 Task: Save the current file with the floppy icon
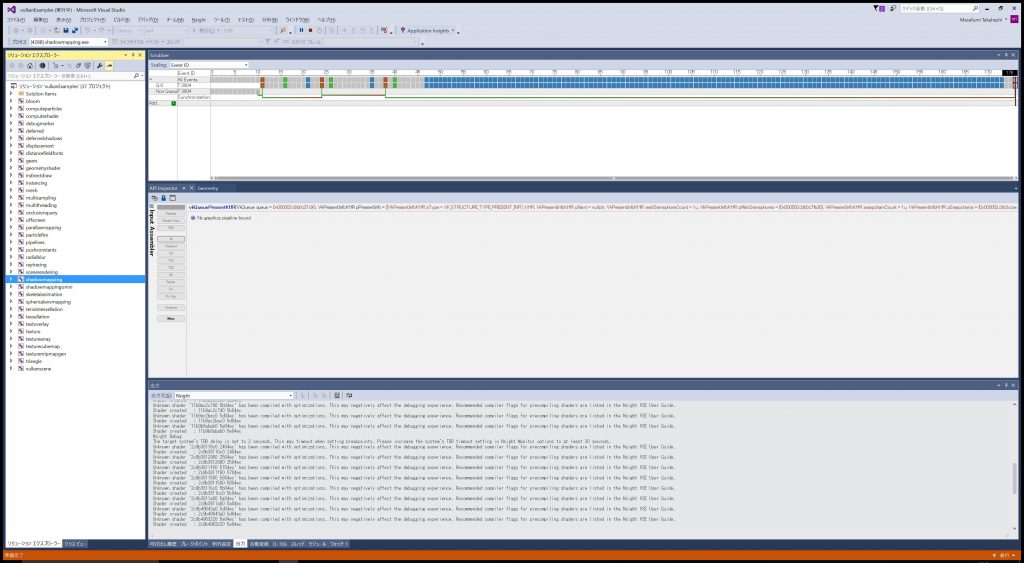pyautogui.click(x=66, y=30)
